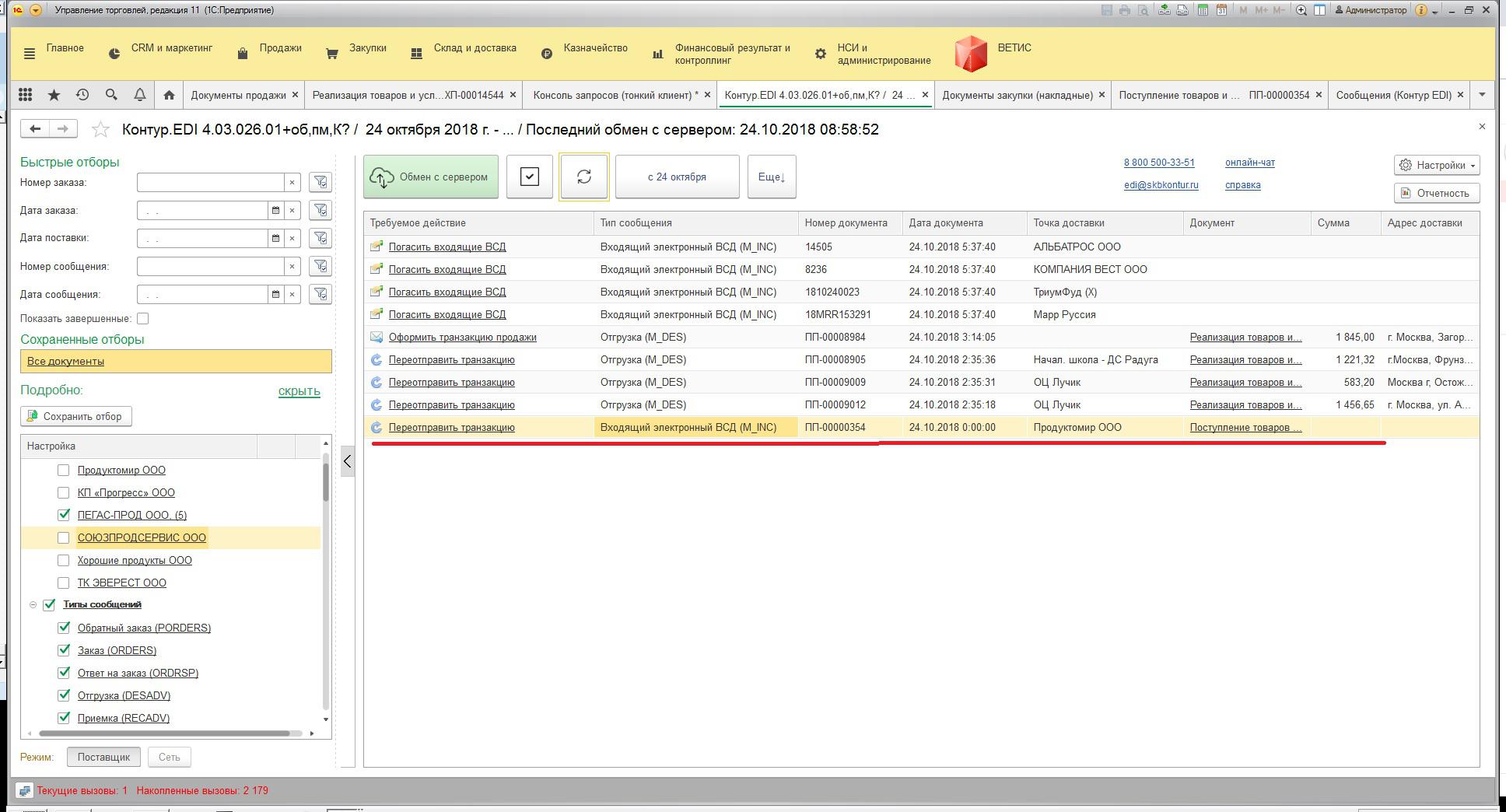This screenshot has width=1506, height=812.
Task: Click Сохранить отбор button
Action: [x=76, y=416]
